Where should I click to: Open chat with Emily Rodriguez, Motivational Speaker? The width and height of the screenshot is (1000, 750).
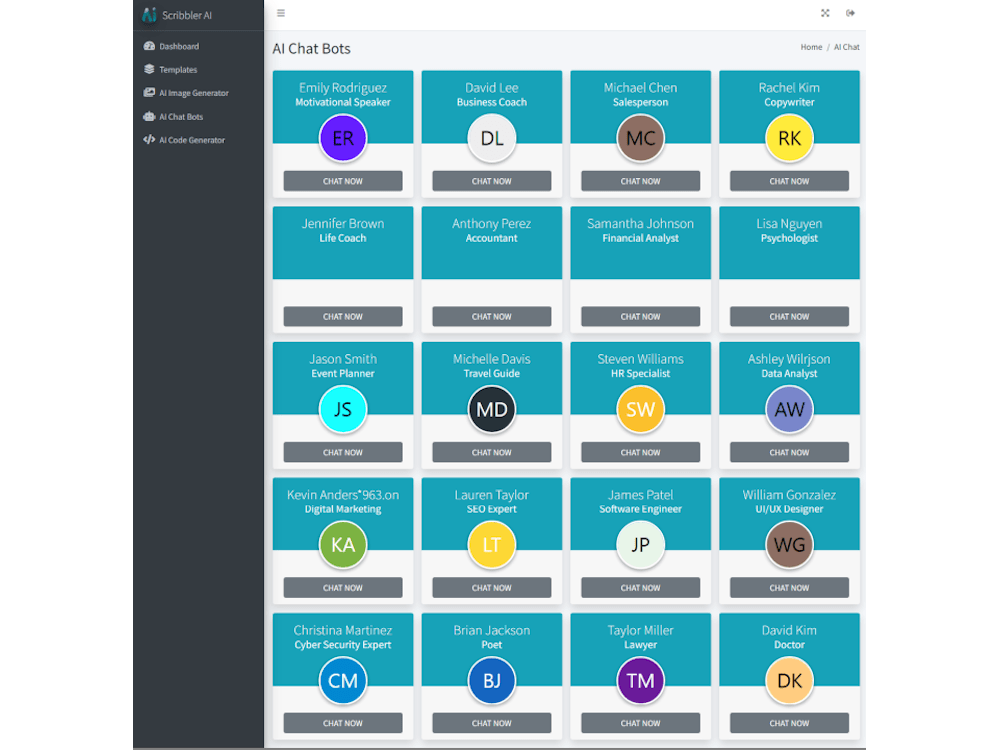(x=342, y=181)
